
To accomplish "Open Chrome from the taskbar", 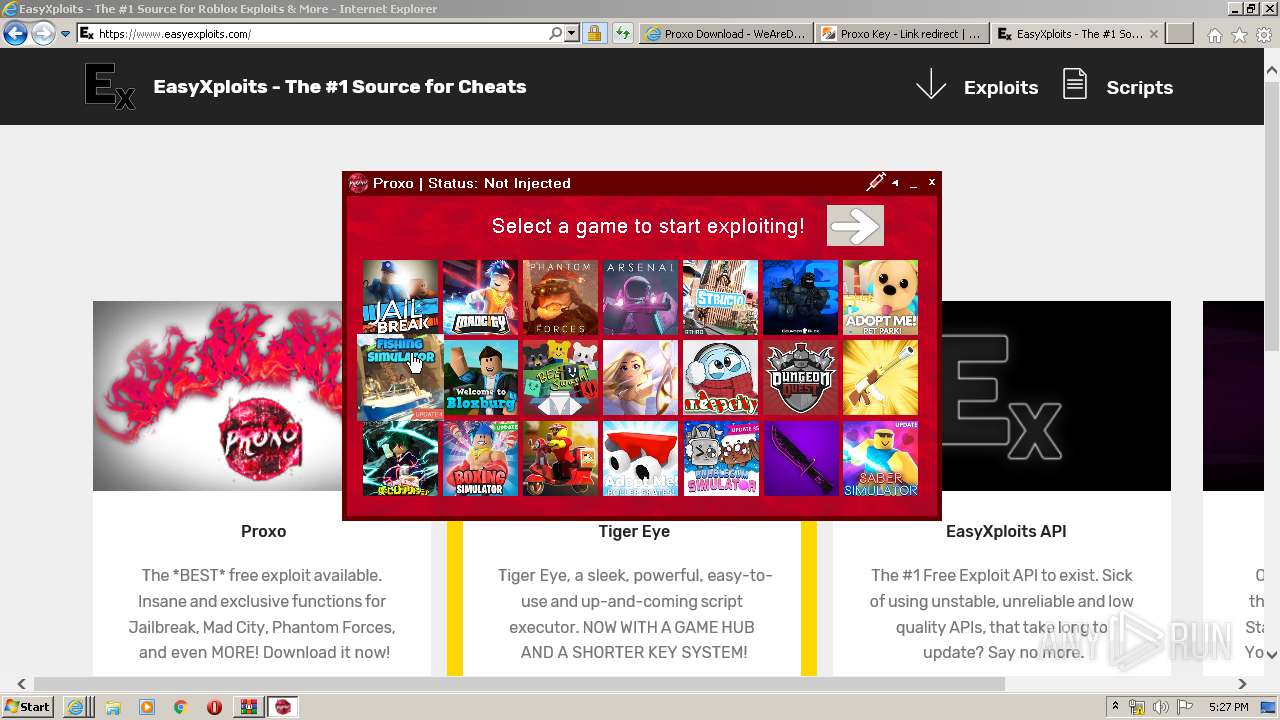I will [x=180, y=707].
